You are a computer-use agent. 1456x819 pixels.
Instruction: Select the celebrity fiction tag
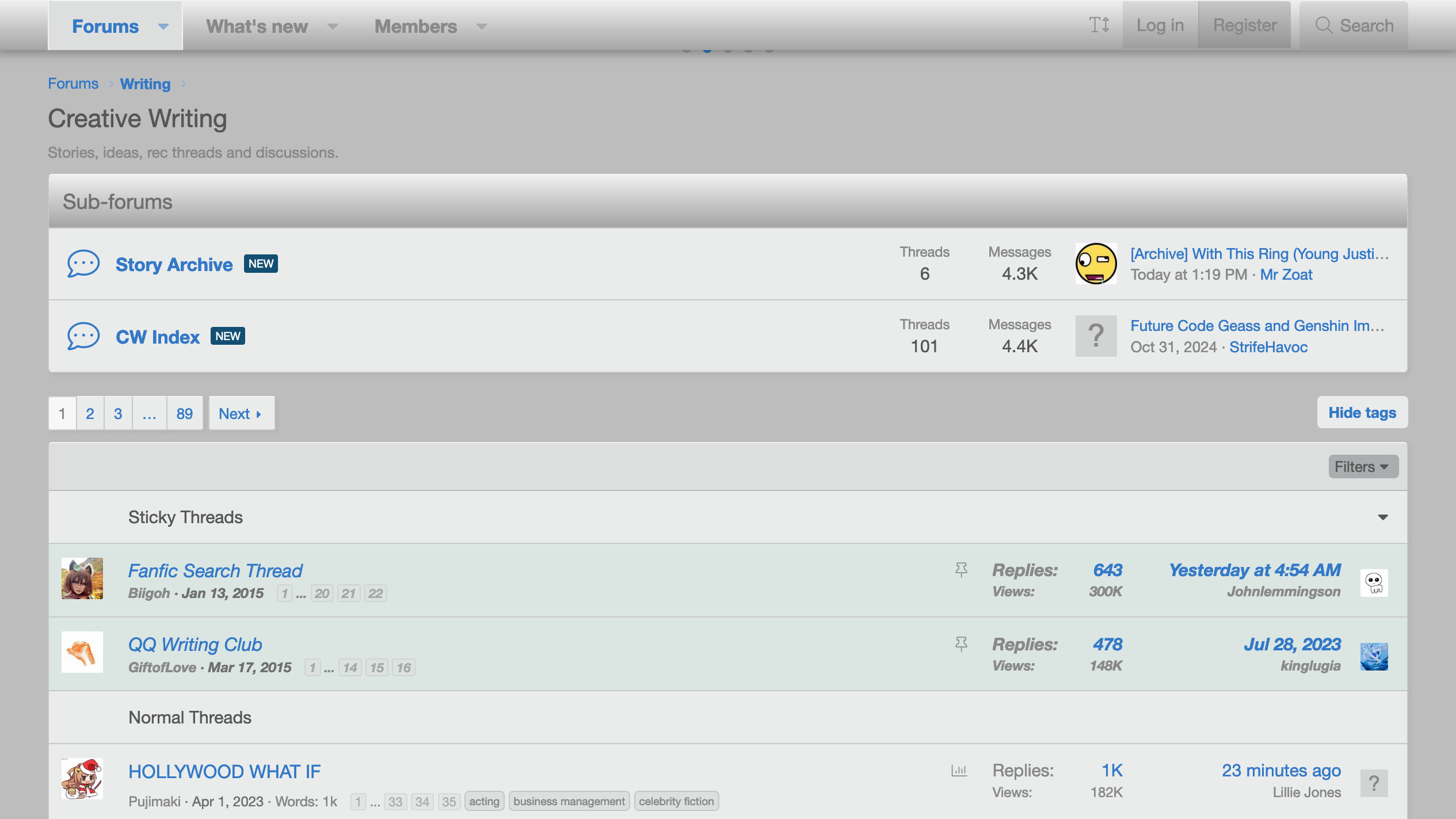(x=676, y=801)
